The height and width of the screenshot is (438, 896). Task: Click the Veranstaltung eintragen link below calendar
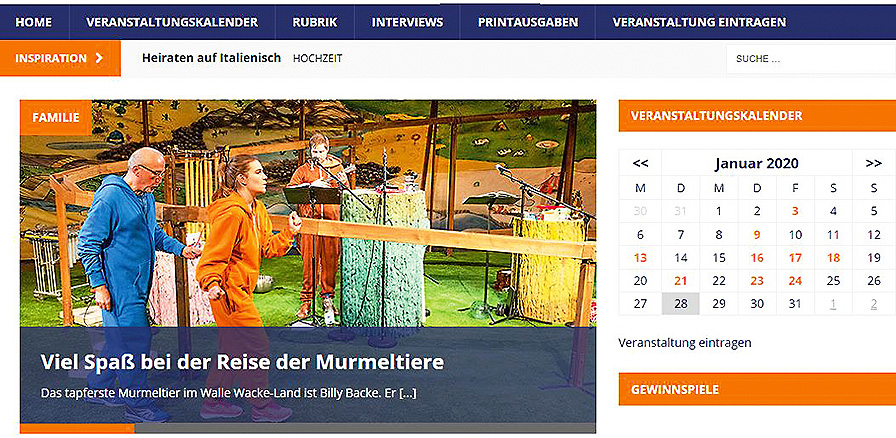(685, 343)
